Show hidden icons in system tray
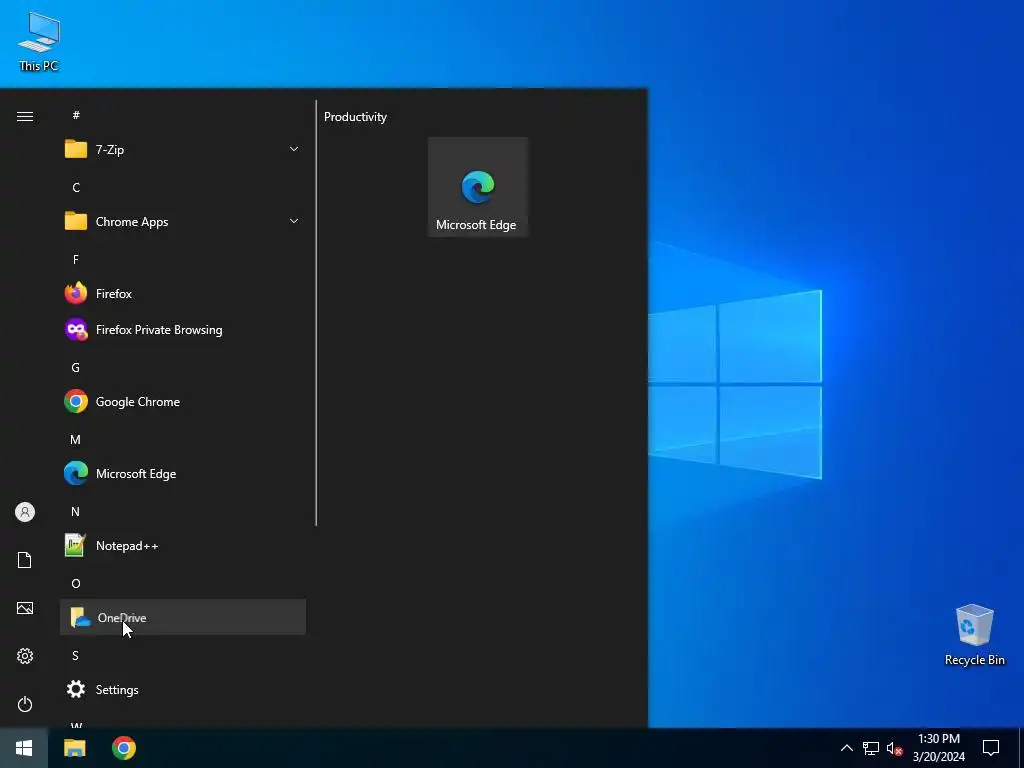 click(x=846, y=748)
